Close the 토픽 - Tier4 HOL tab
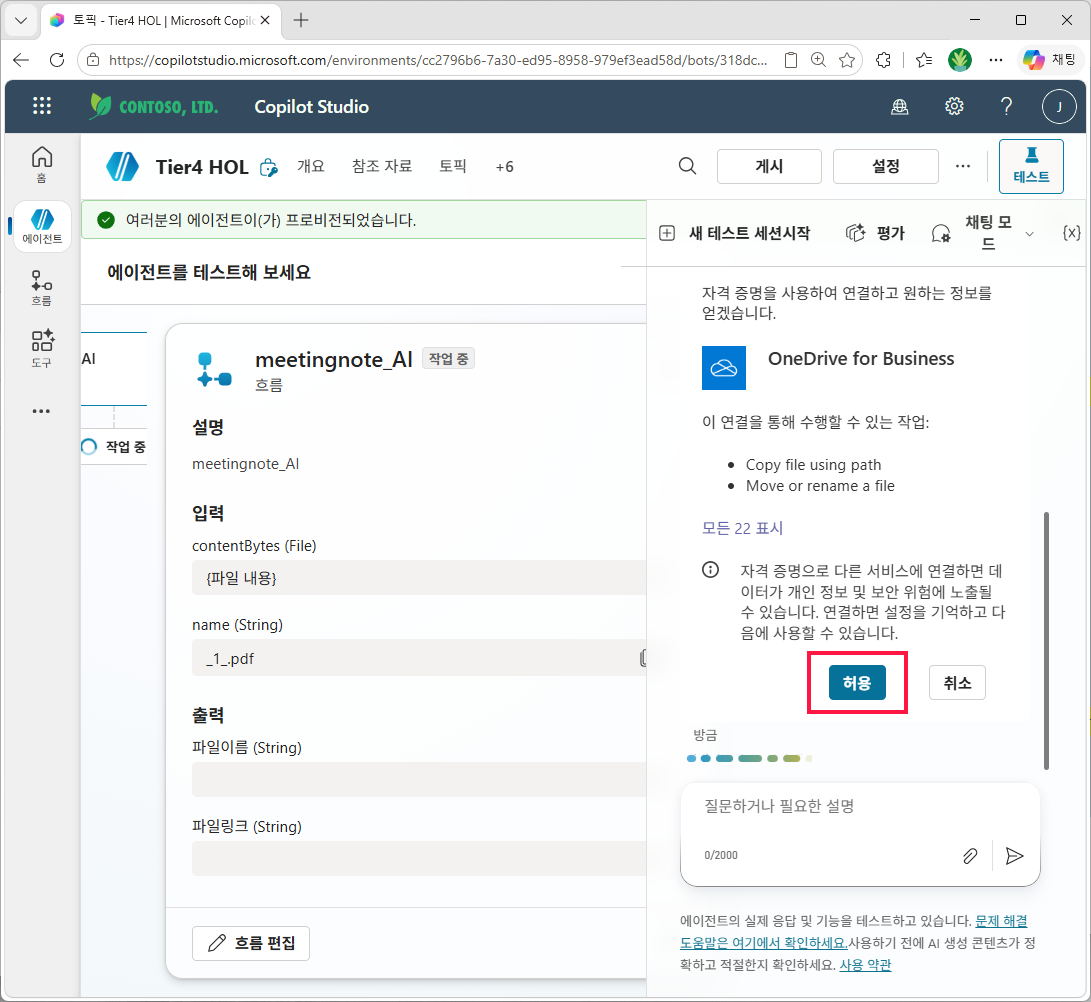Screen dimensions: 1091x1002 click(x=265, y=20)
